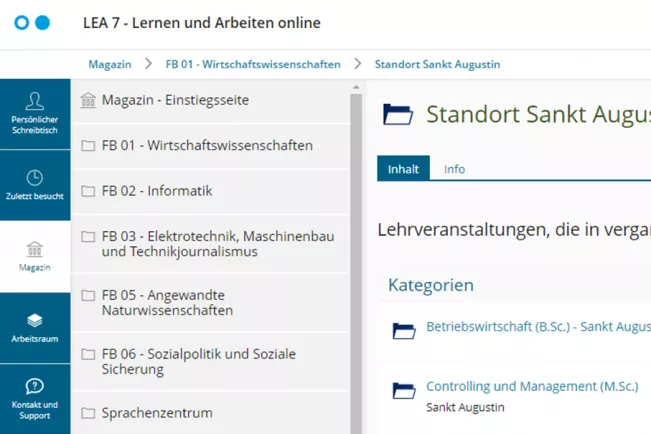Click the folder icon beside Controlling and Management
Viewport: 651px width, 434px height.
point(404,389)
